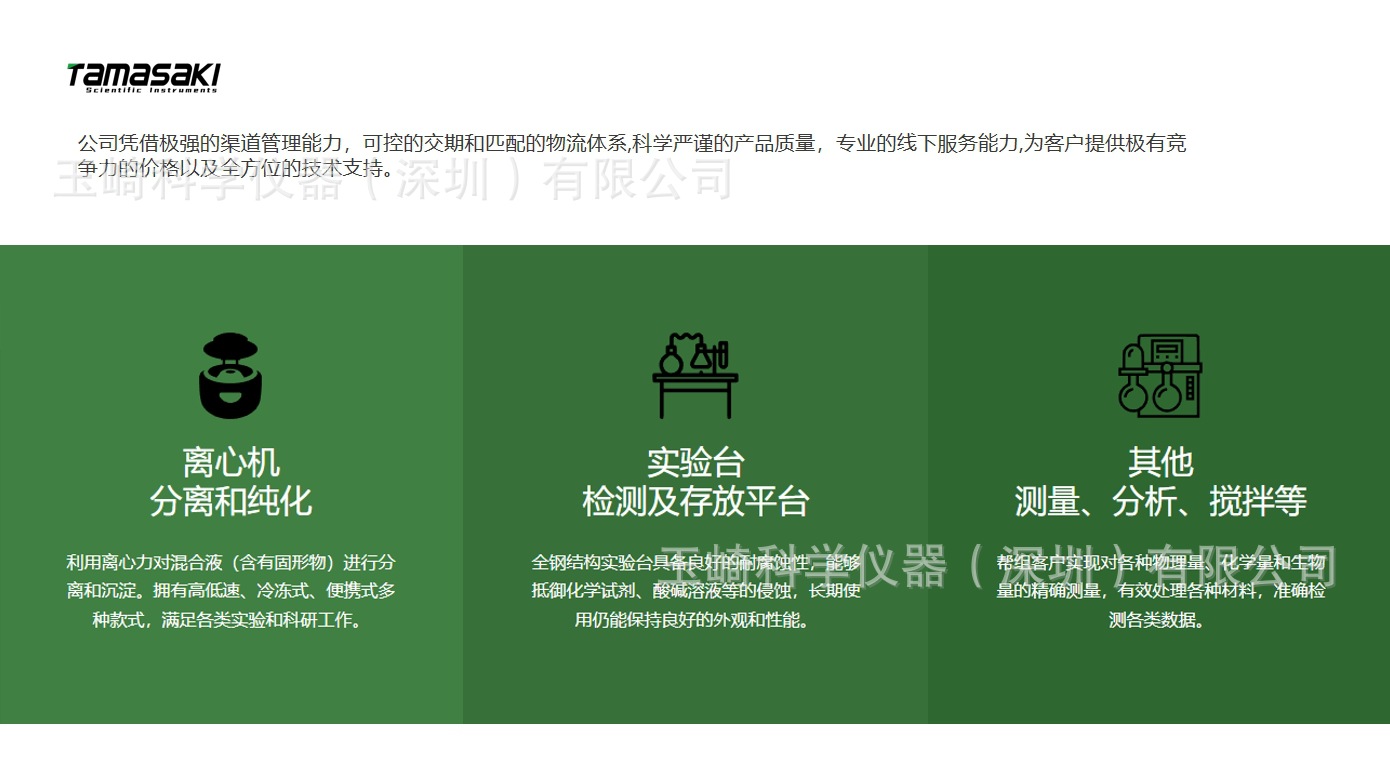Viewport: 1390px width, 777px height.
Task: Open the 实验台 category heading
Action: [x=696, y=461]
